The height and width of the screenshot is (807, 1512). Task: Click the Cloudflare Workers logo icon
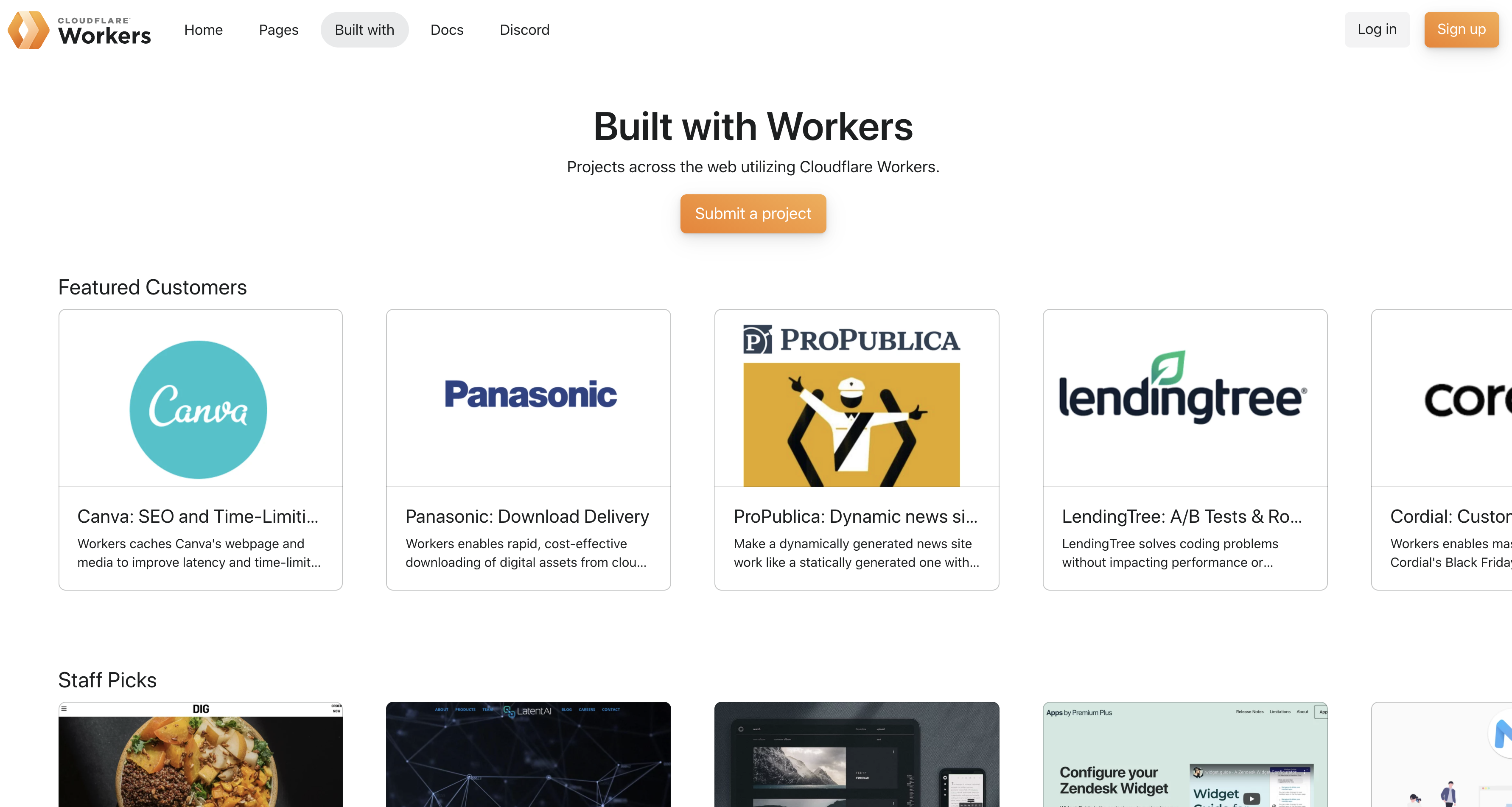(28, 30)
